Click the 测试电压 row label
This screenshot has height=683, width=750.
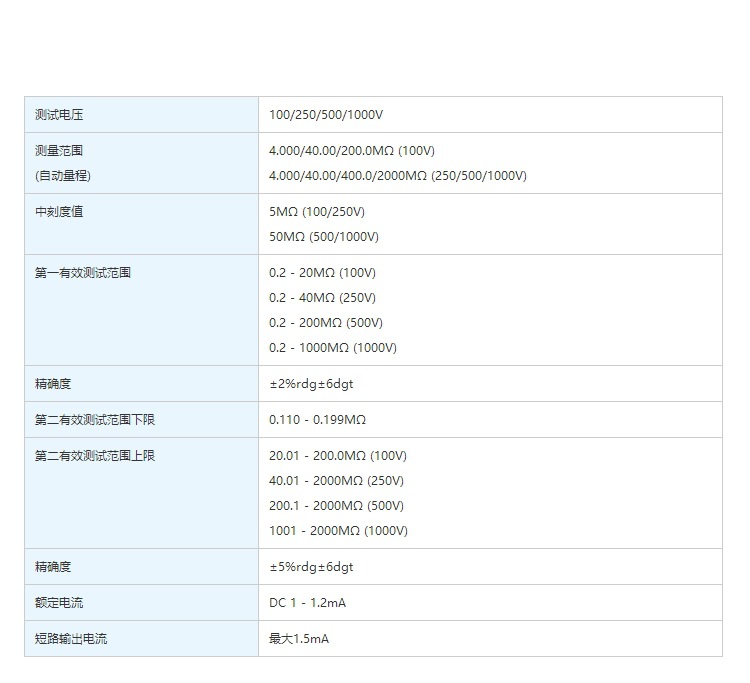[59, 115]
